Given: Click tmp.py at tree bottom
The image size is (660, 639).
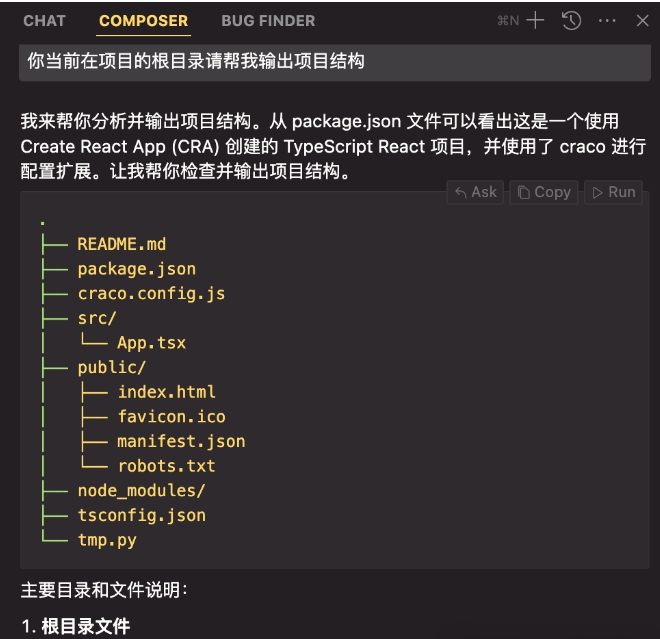Looking at the screenshot, I should (107, 540).
